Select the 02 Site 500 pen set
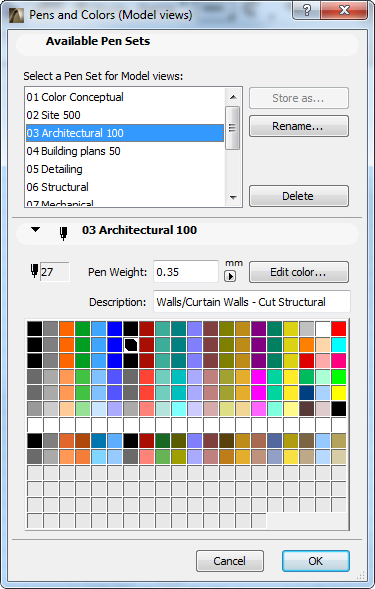Viewport: 375px width, 589px height. (125, 115)
